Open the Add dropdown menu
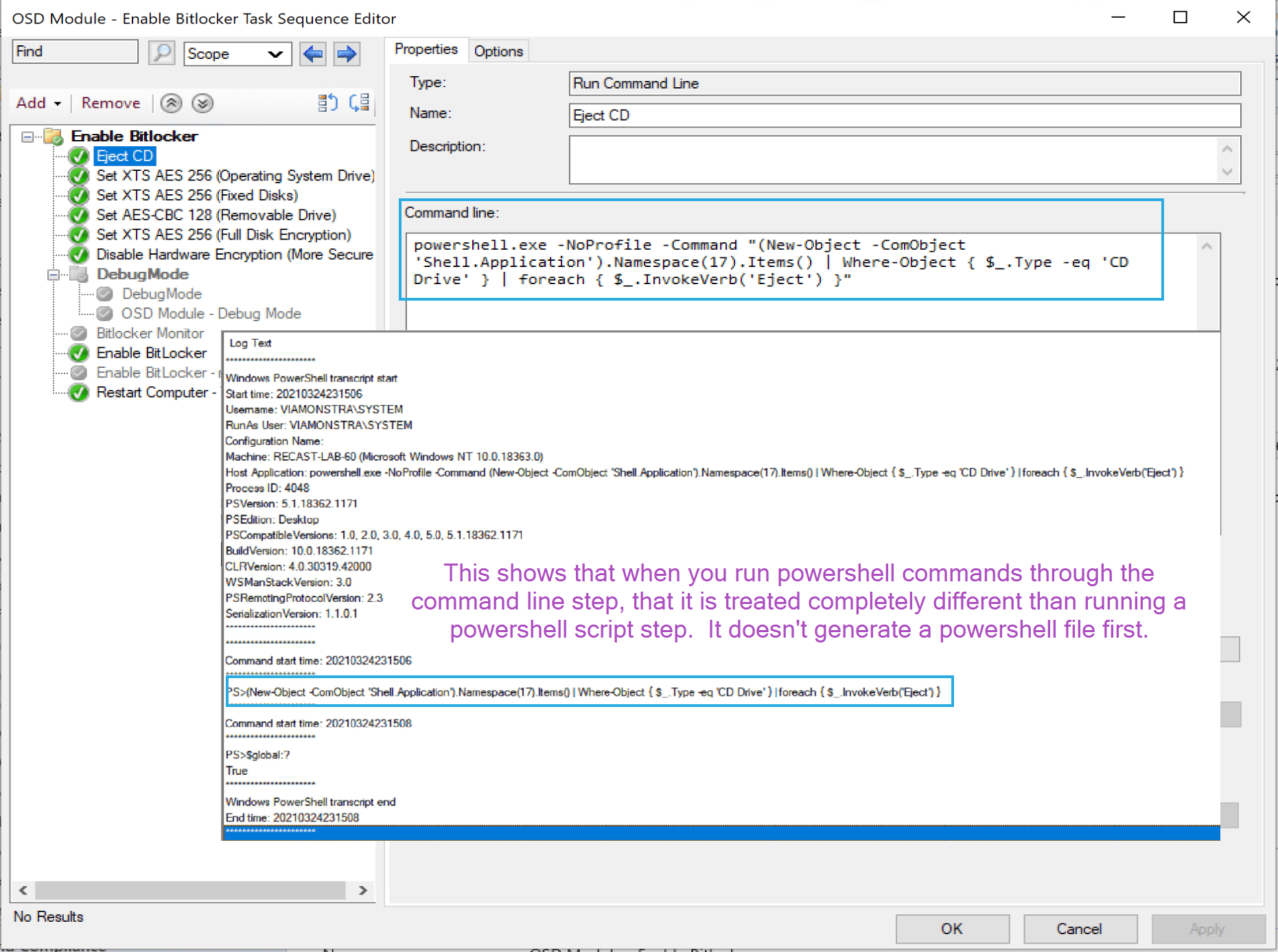This screenshot has height=952, width=1278. (38, 103)
